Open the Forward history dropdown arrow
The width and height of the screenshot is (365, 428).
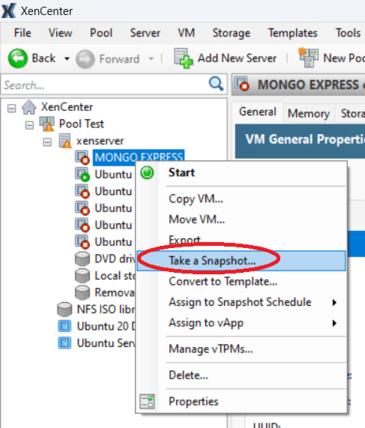pyautogui.click(x=151, y=59)
